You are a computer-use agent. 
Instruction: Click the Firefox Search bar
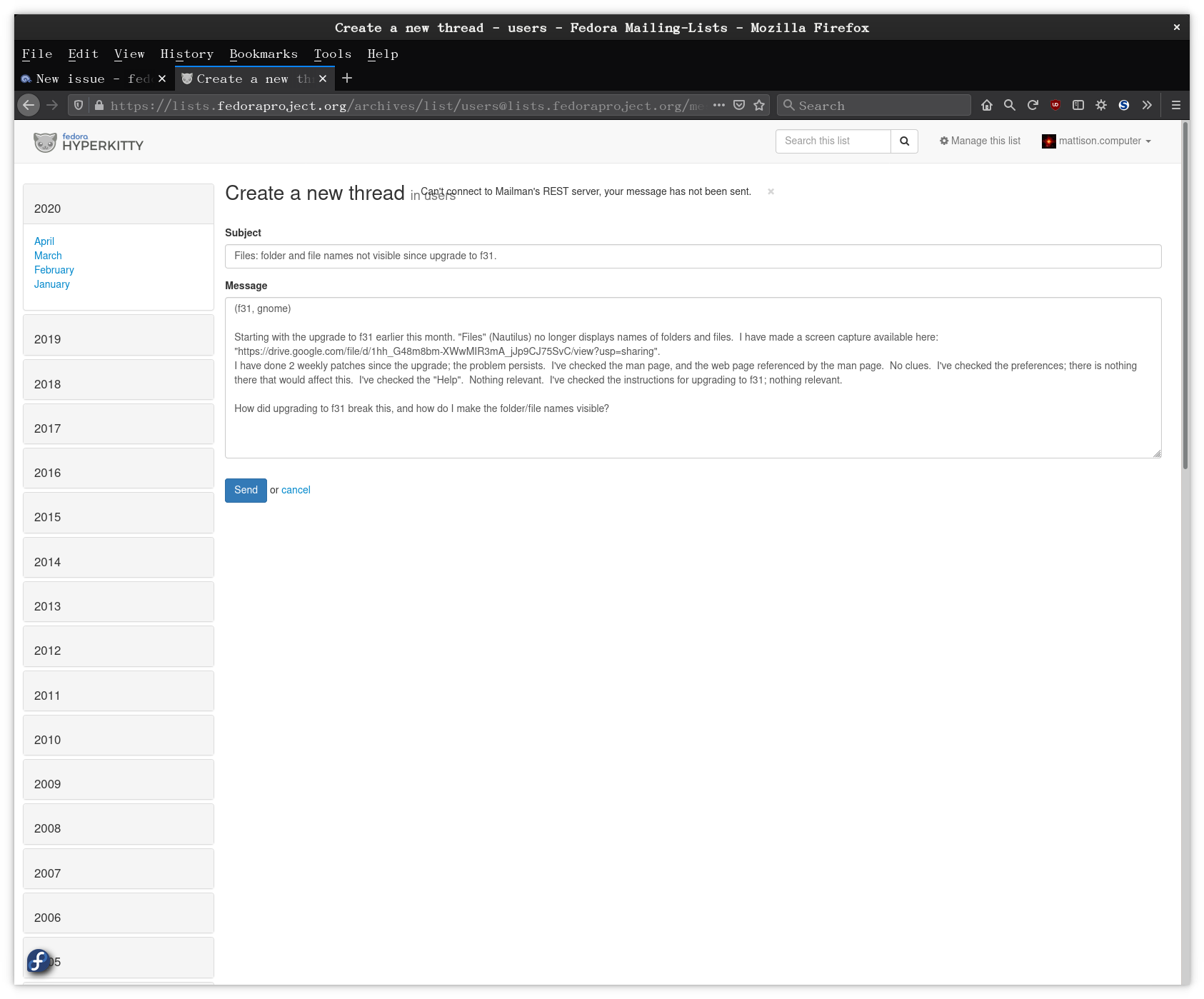click(874, 105)
